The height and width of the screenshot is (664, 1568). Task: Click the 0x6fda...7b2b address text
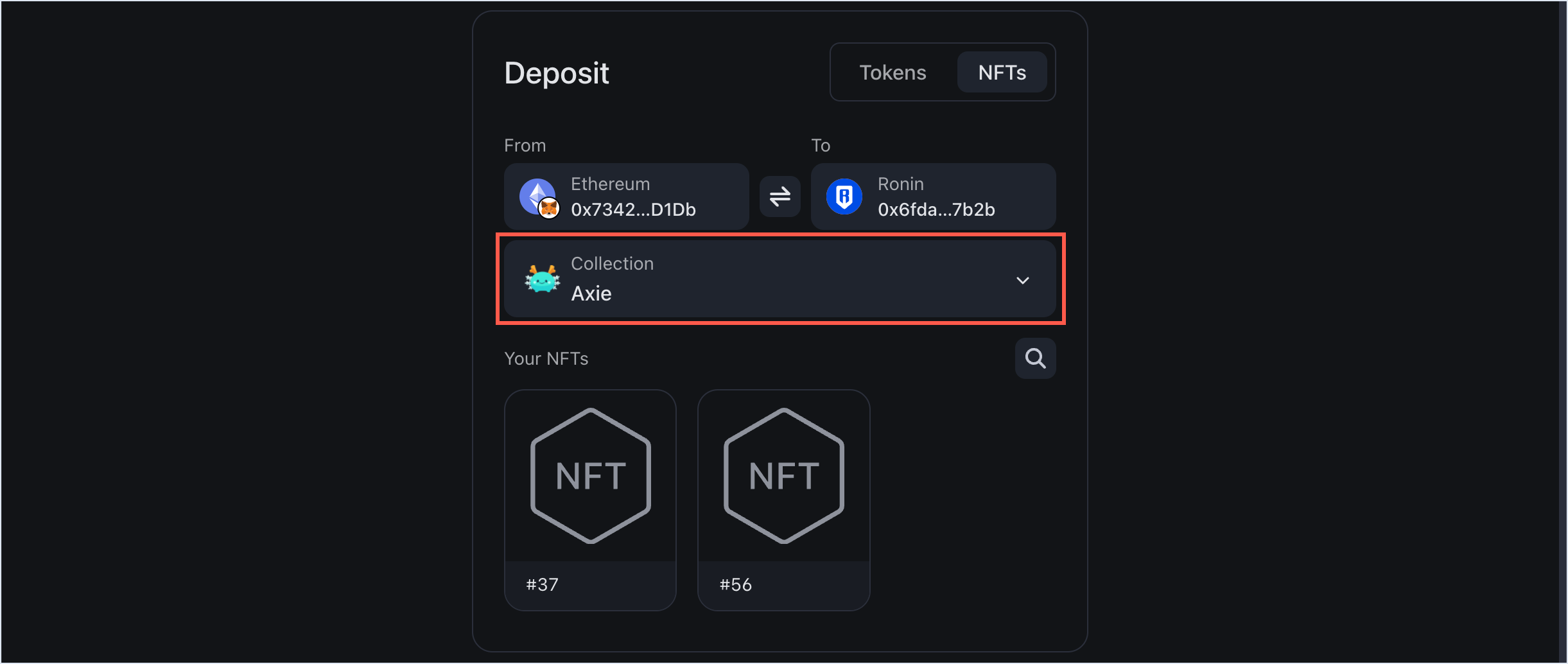936,210
